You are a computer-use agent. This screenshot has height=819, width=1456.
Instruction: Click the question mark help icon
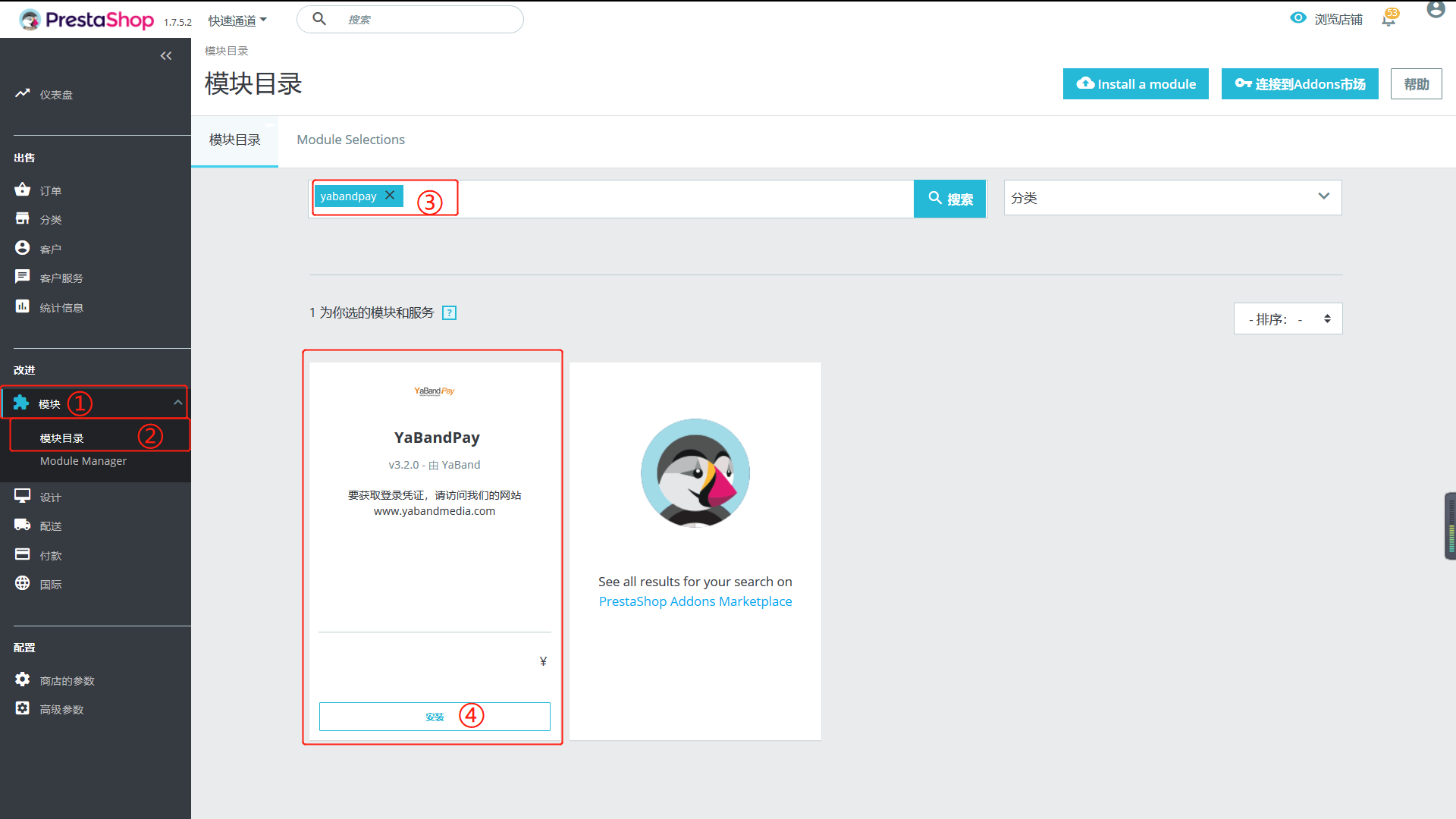point(449,313)
